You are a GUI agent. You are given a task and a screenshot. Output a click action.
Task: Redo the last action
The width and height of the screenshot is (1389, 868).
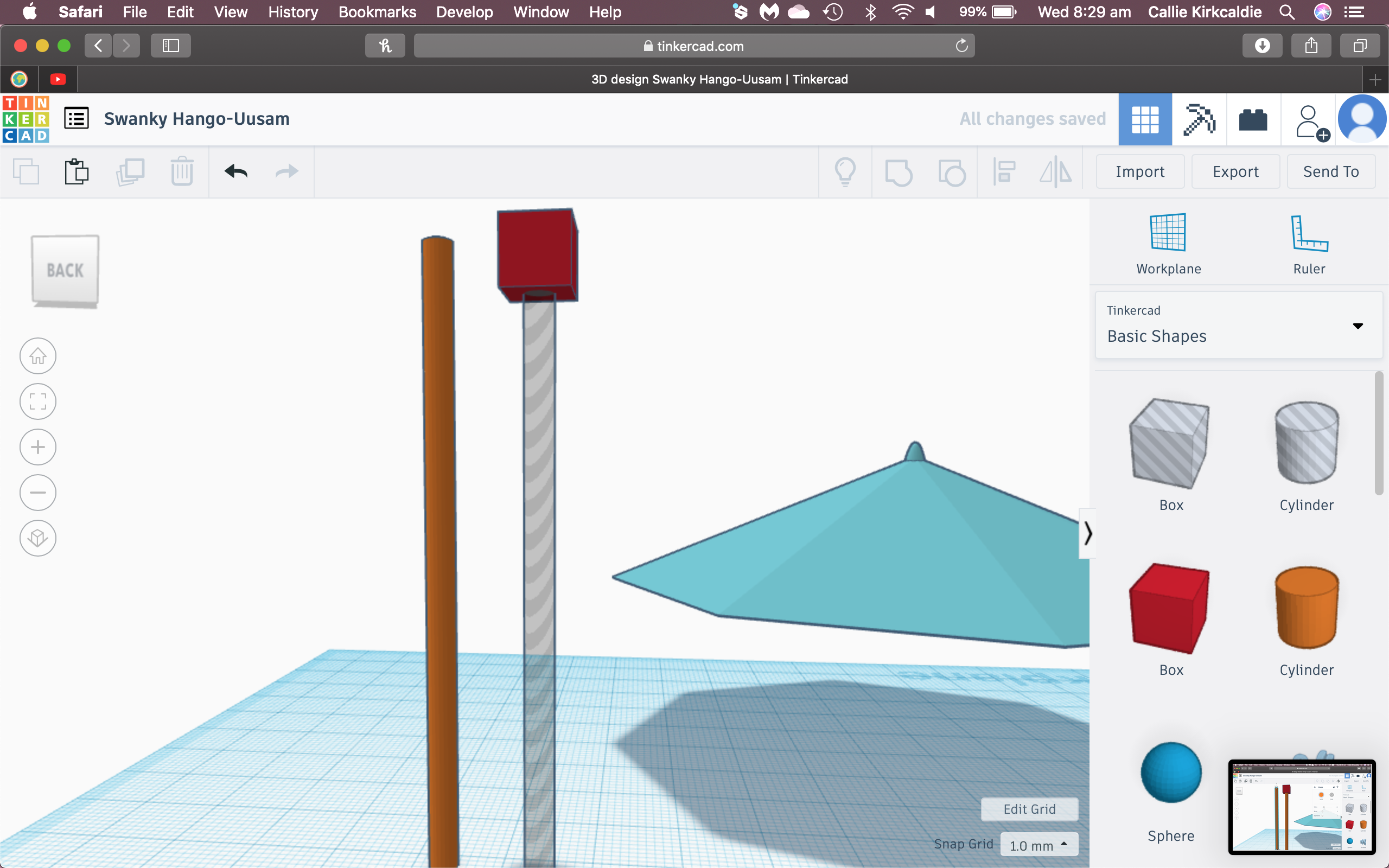tap(286, 171)
